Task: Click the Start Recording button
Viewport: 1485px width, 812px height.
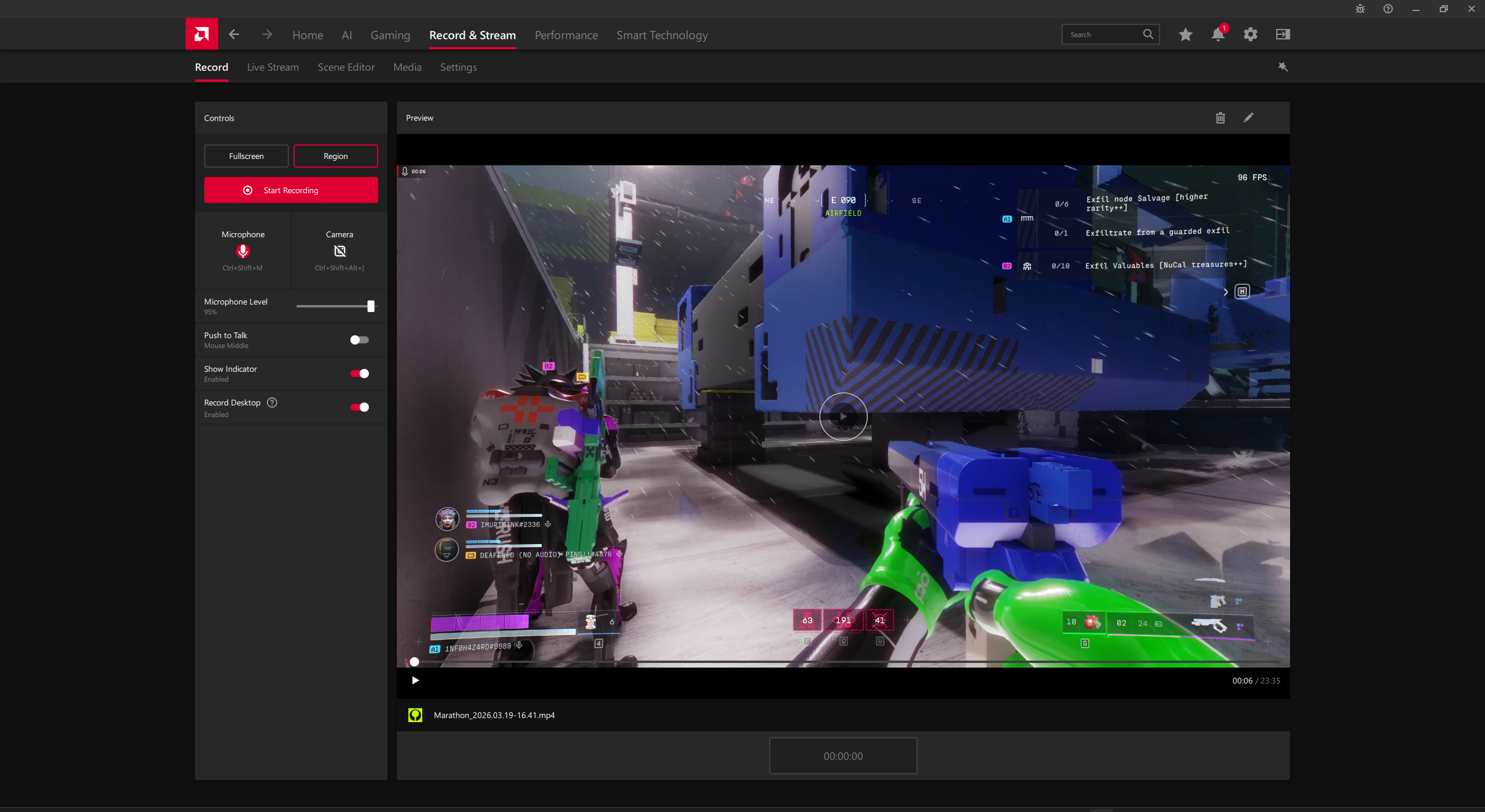Action: click(291, 190)
